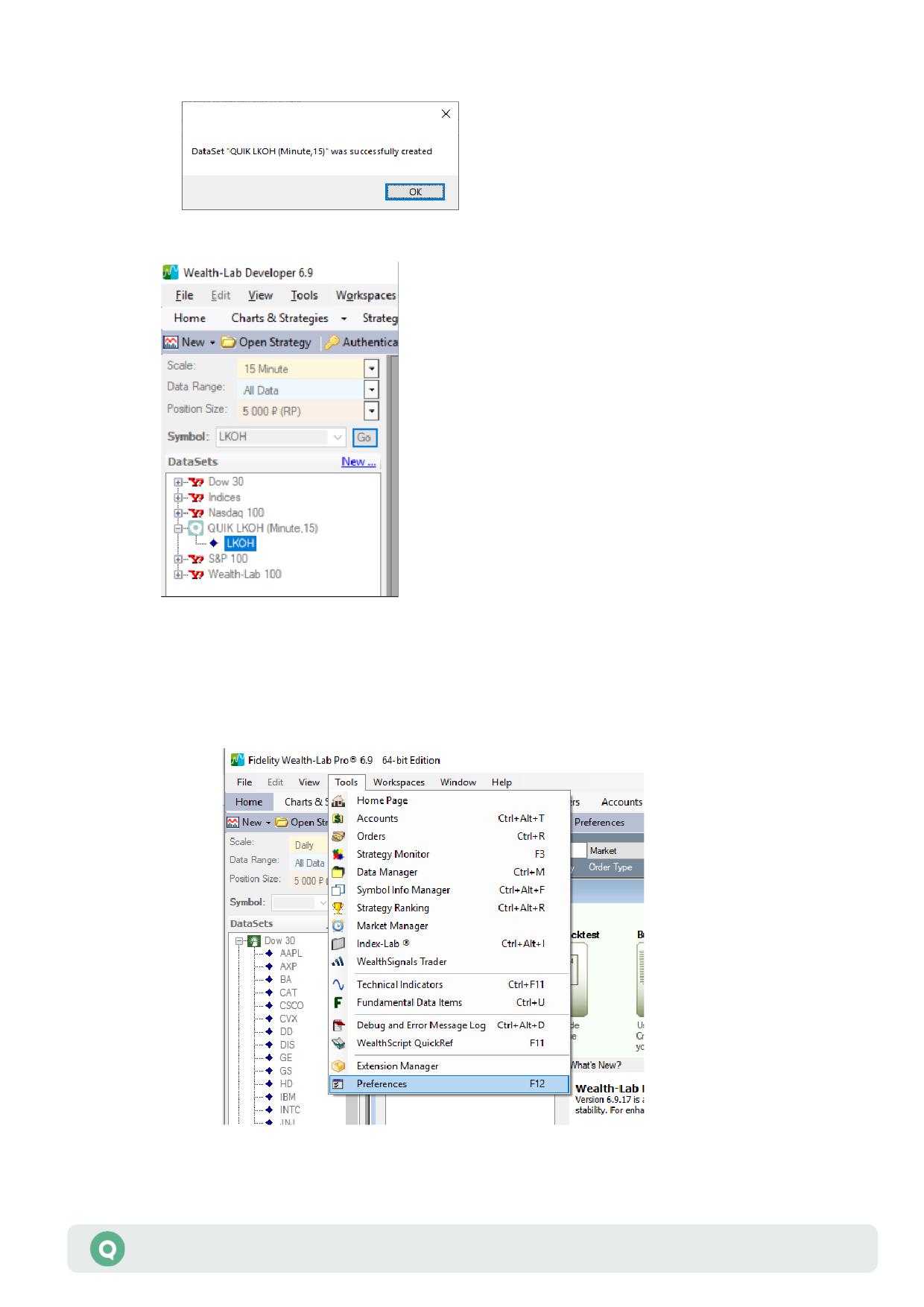Click Preferences button in Pro toolbar

pyautogui.click(x=599, y=823)
